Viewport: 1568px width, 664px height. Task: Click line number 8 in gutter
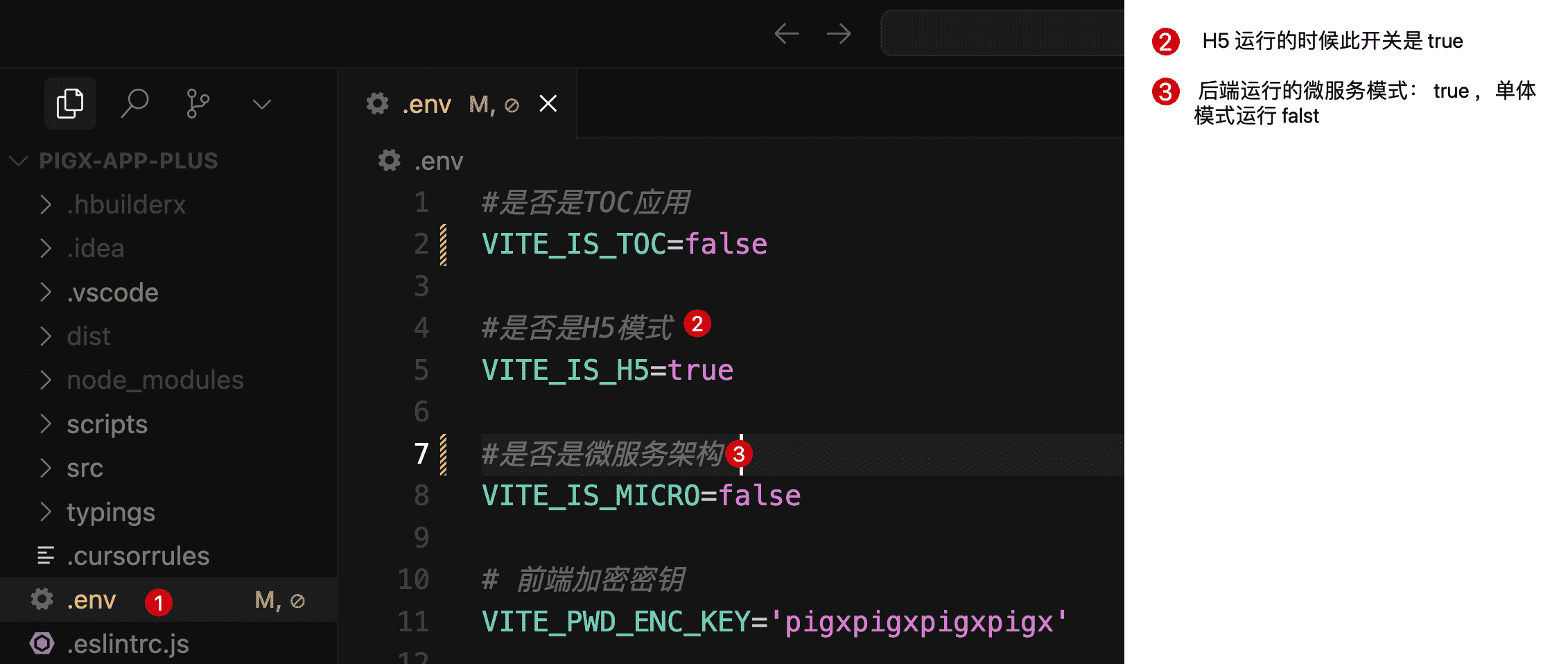pos(421,496)
